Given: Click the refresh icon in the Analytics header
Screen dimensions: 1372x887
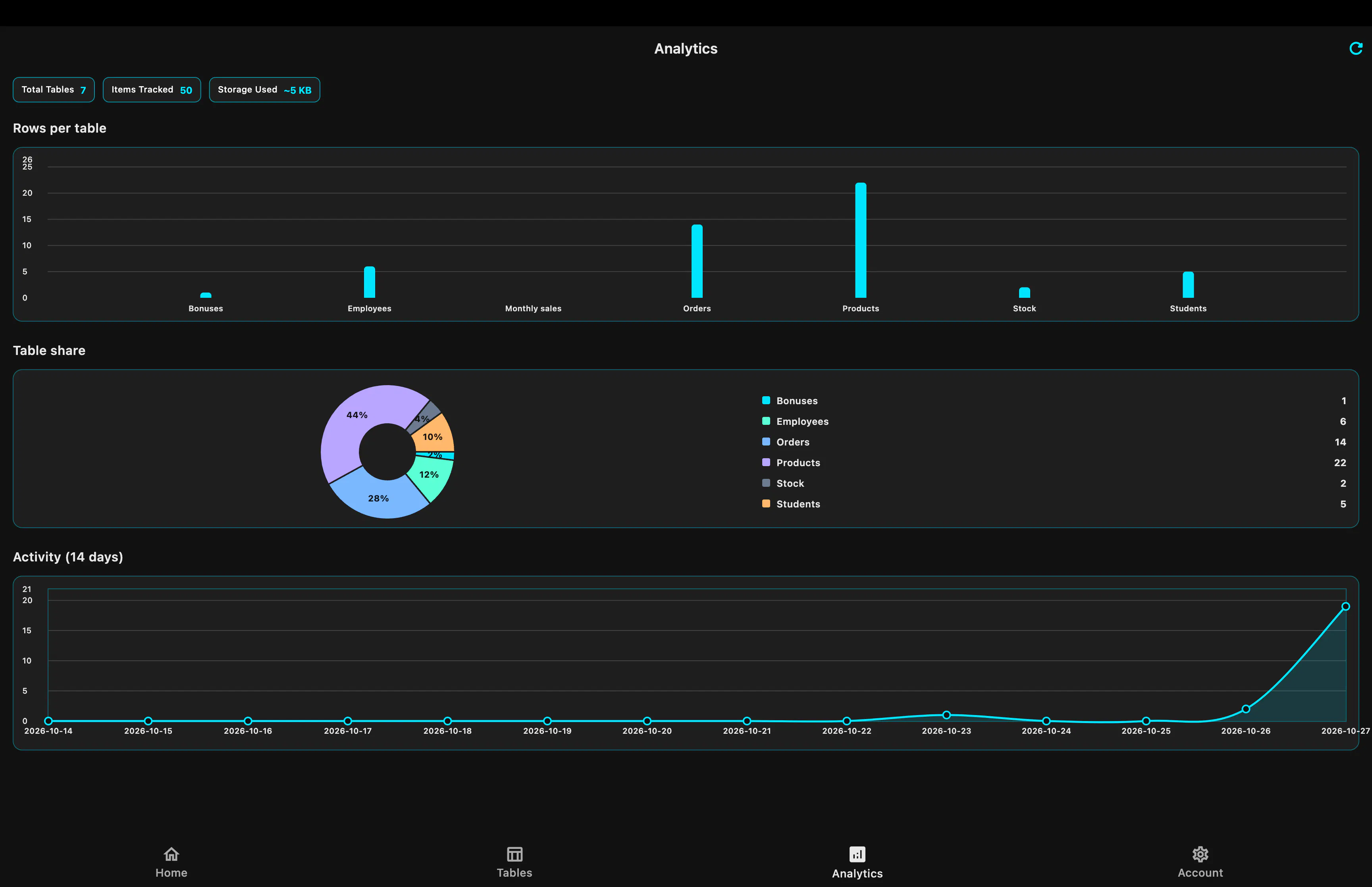Looking at the screenshot, I should point(1355,48).
